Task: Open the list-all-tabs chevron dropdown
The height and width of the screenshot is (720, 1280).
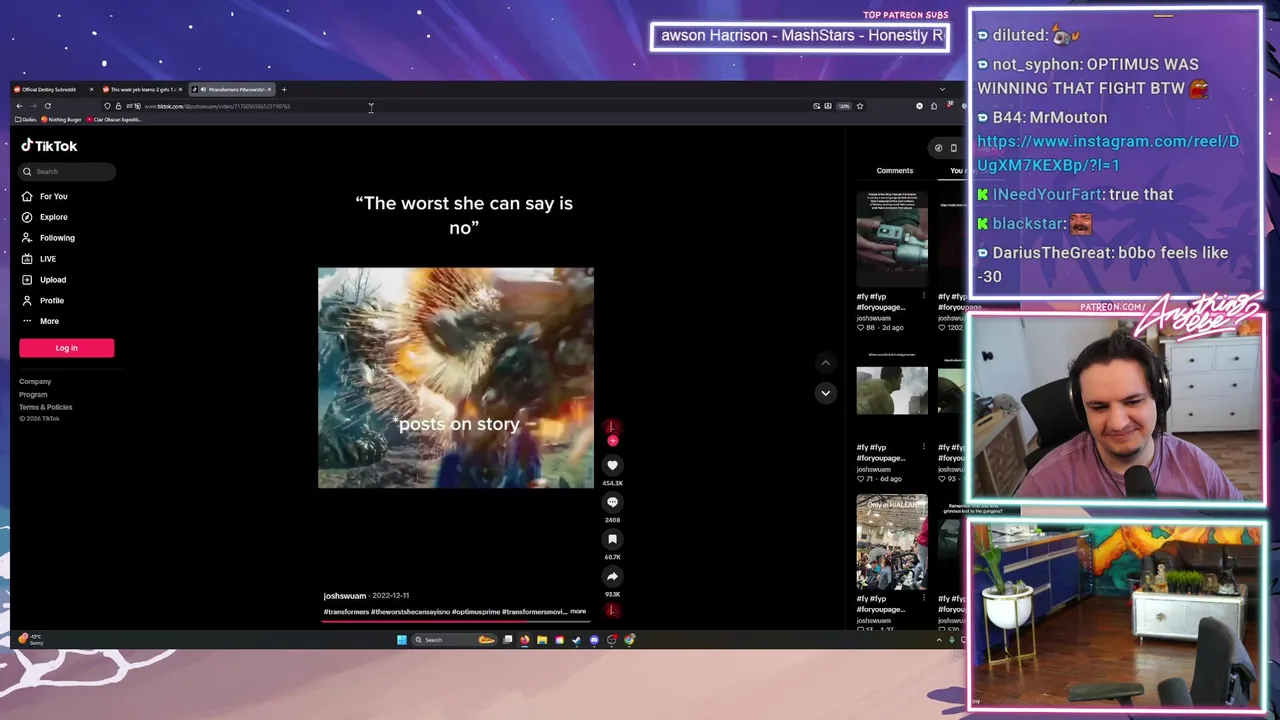Action: (x=941, y=90)
